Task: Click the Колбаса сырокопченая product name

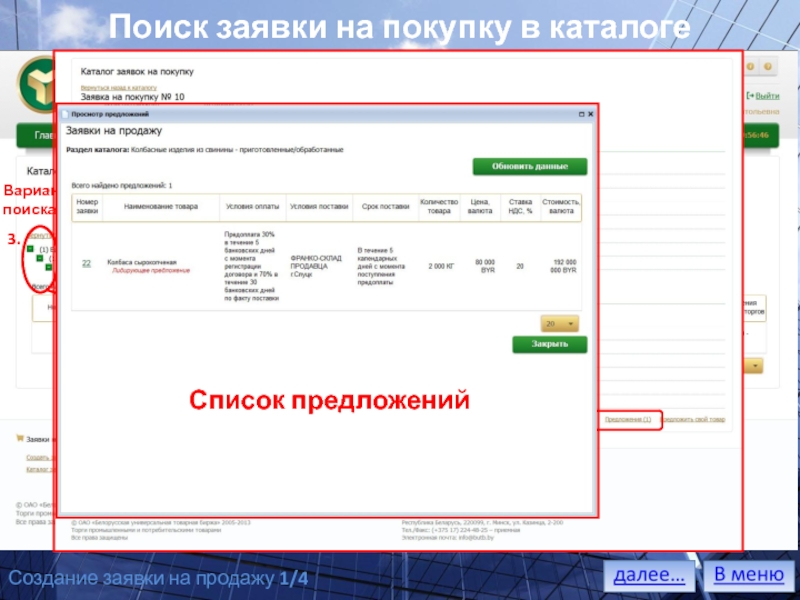Action: tap(141, 262)
